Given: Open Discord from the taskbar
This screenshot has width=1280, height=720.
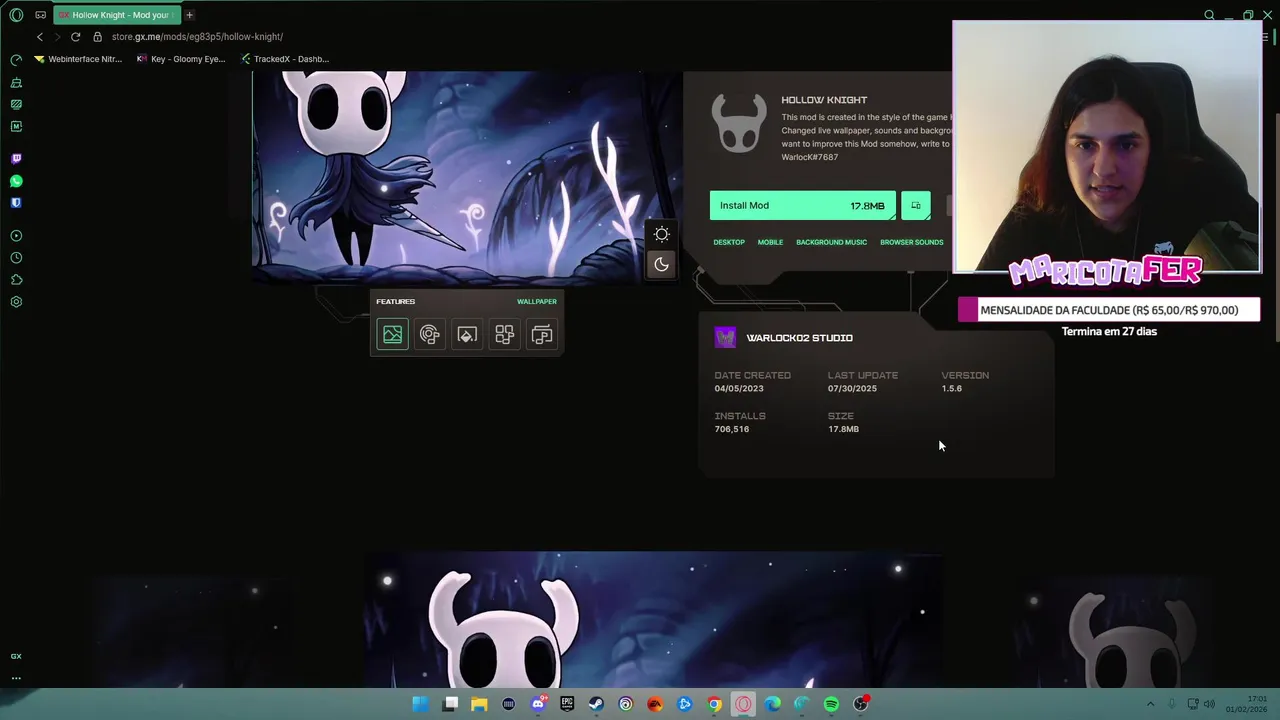Looking at the screenshot, I should click(x=538, y=704).
